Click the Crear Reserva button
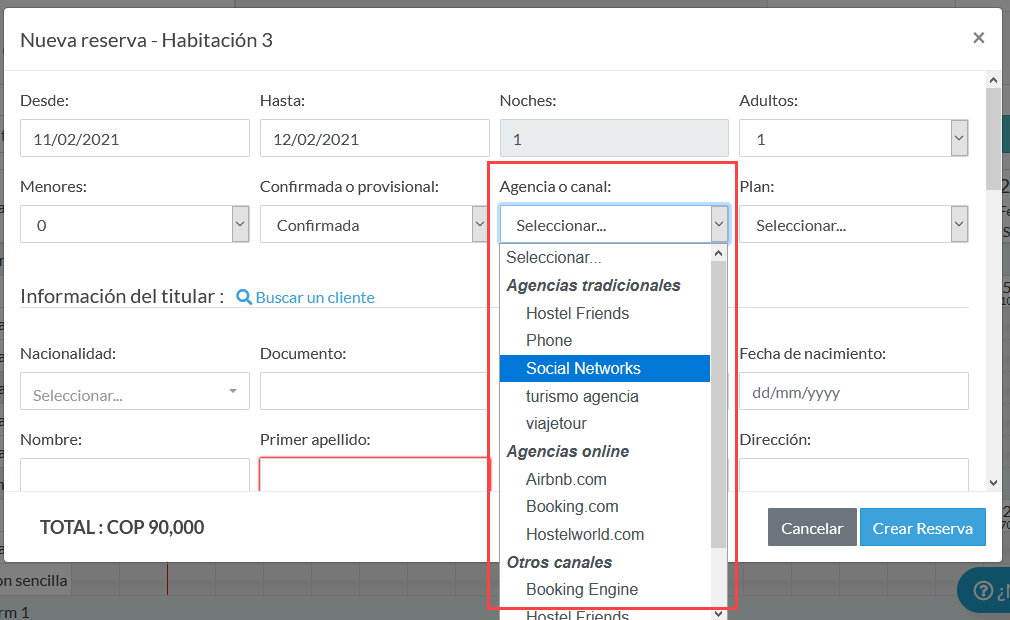 [922, 527]
